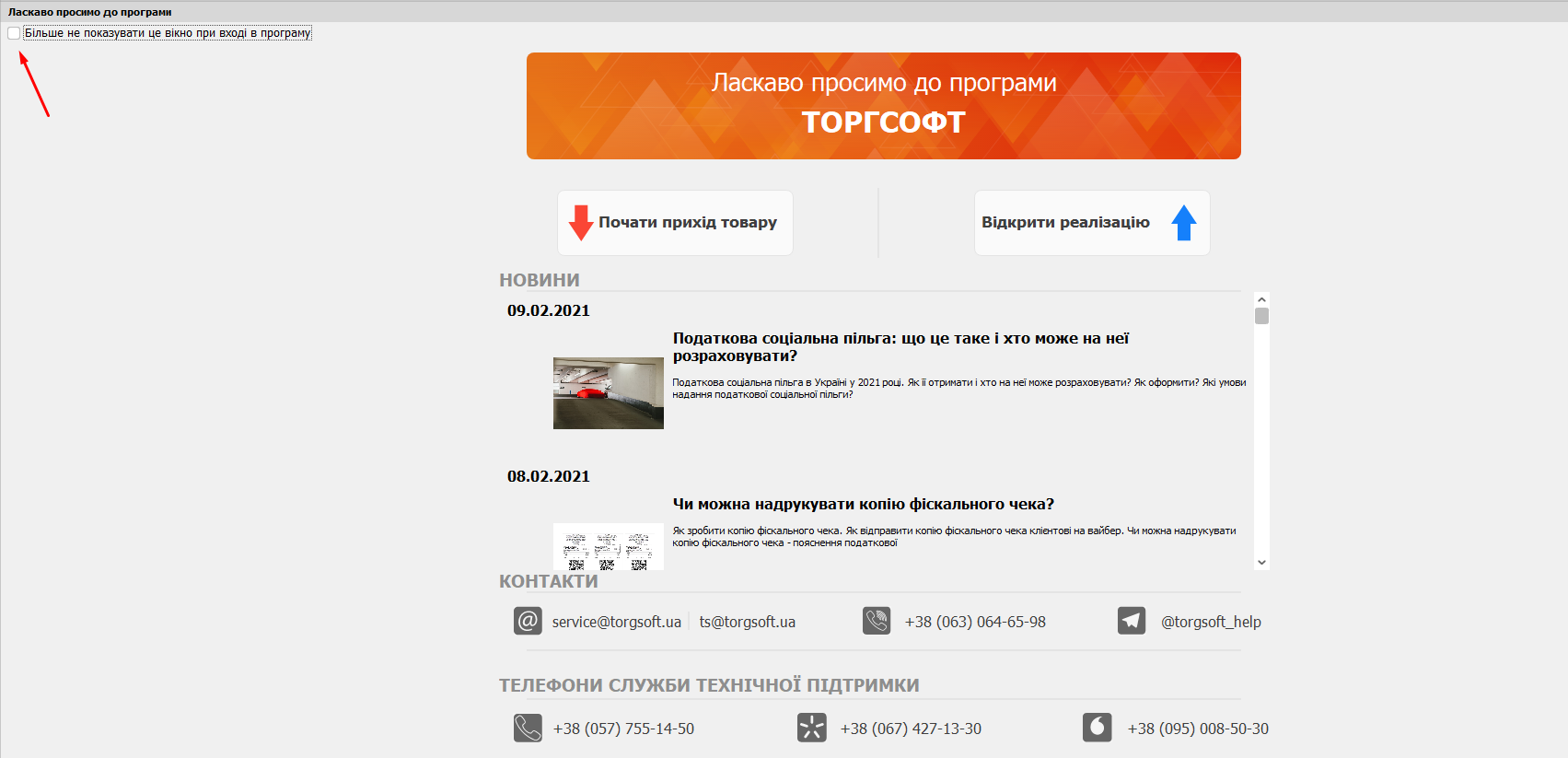Viewport: 1568px width, 758px height.
Task: Click the Viber phone icon
Action: point(877,621)
